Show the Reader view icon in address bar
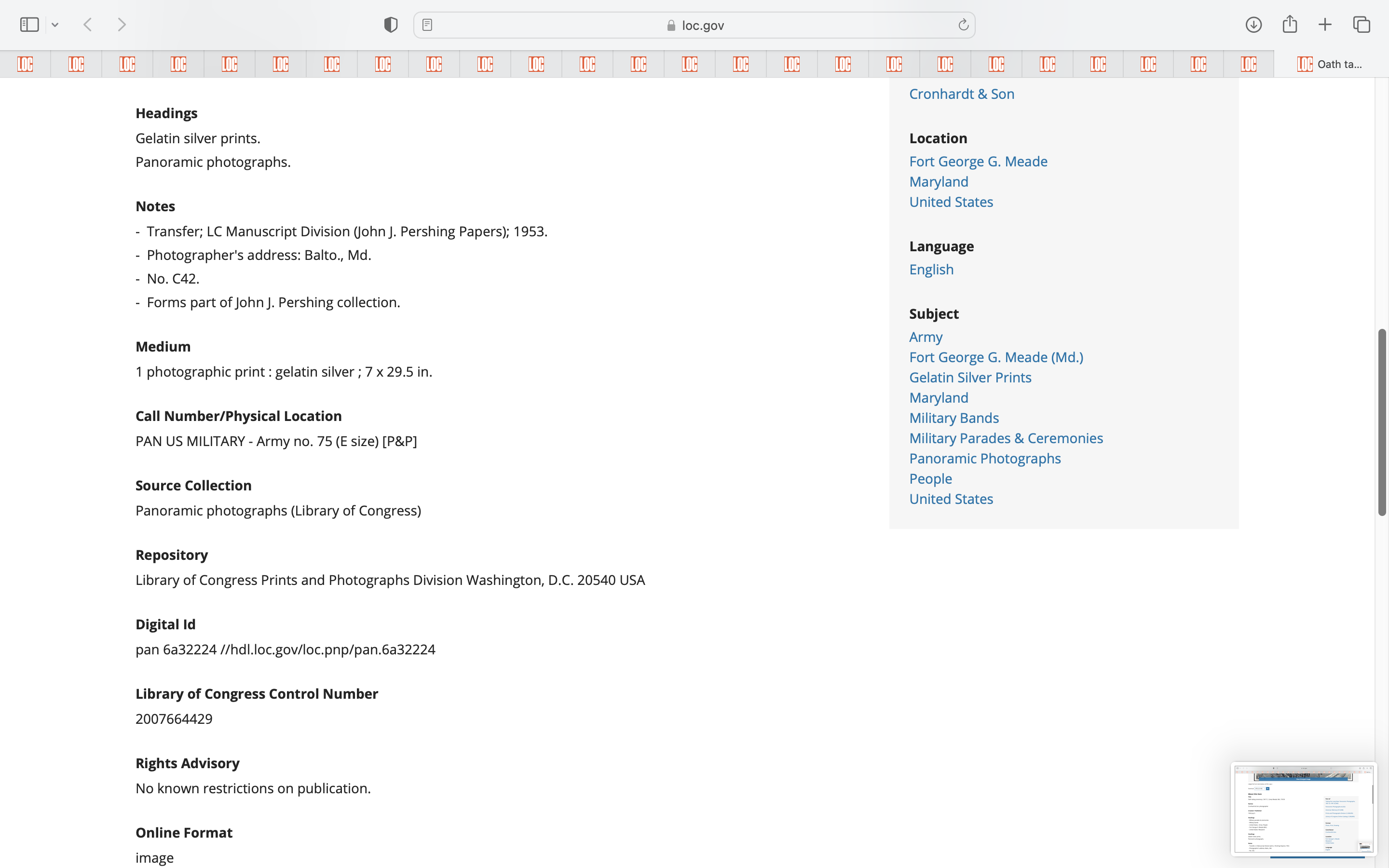 click(x=427, y=25)
